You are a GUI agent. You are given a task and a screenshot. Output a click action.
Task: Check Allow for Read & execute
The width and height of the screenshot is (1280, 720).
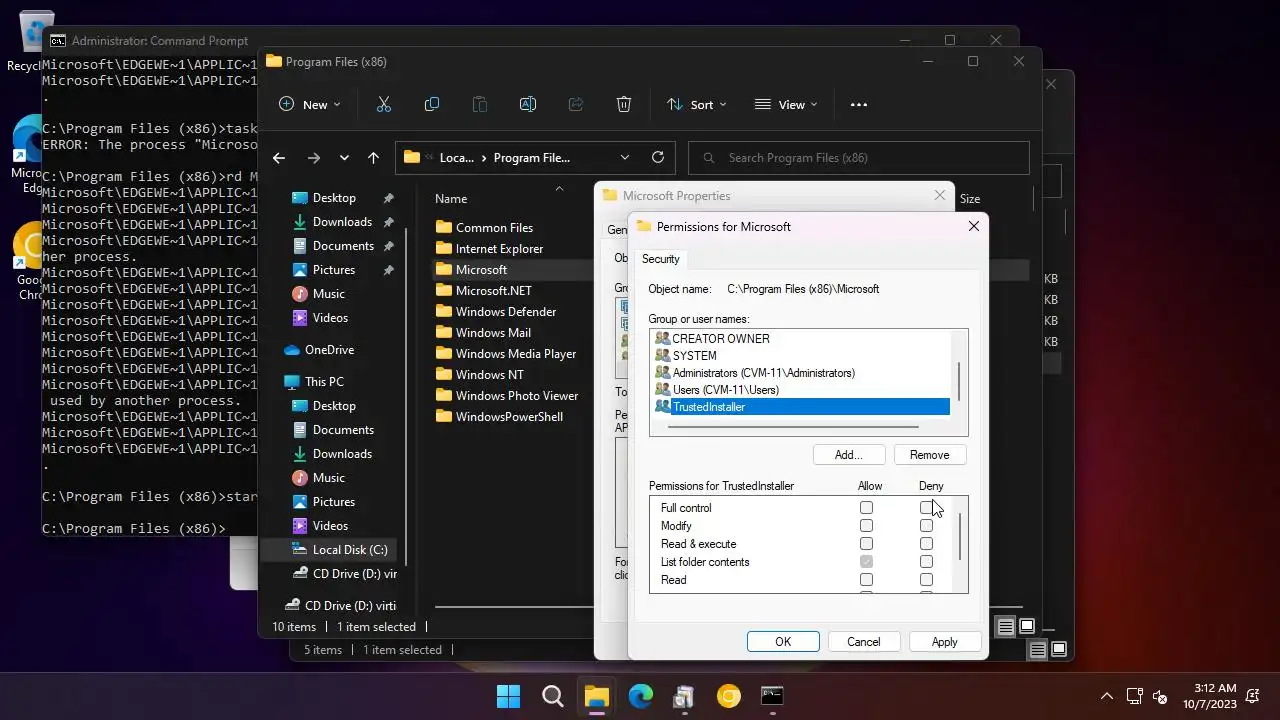pos(866,544)
